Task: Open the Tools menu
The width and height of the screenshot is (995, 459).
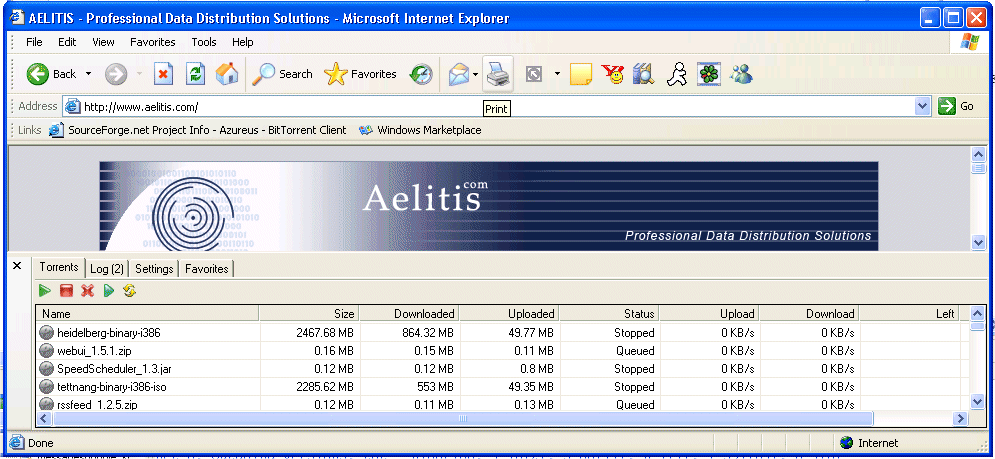Action: coord(204,43)
